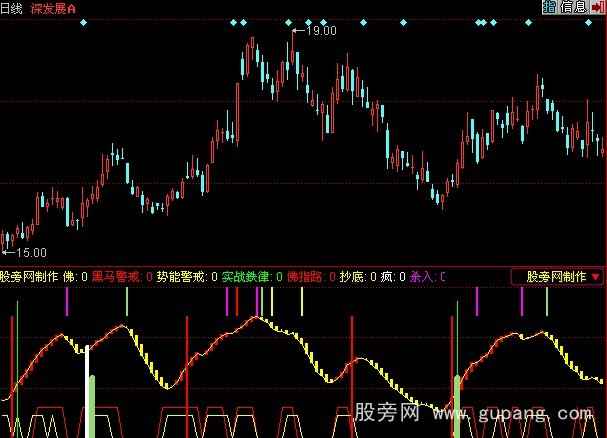Select the red 佛指路 indicator label

pos(306,276)
